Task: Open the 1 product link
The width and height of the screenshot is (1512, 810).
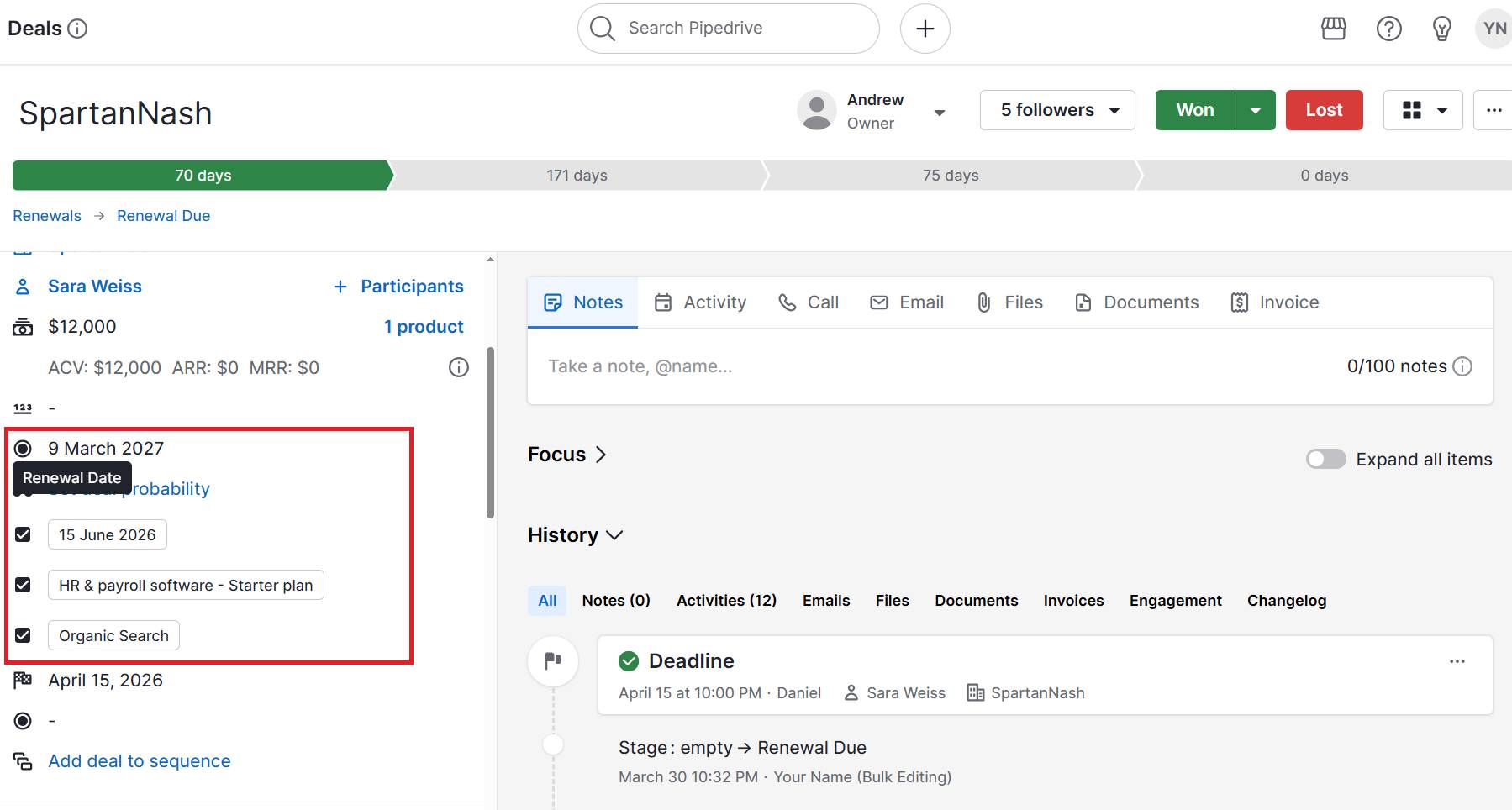Action: point(424,327)
